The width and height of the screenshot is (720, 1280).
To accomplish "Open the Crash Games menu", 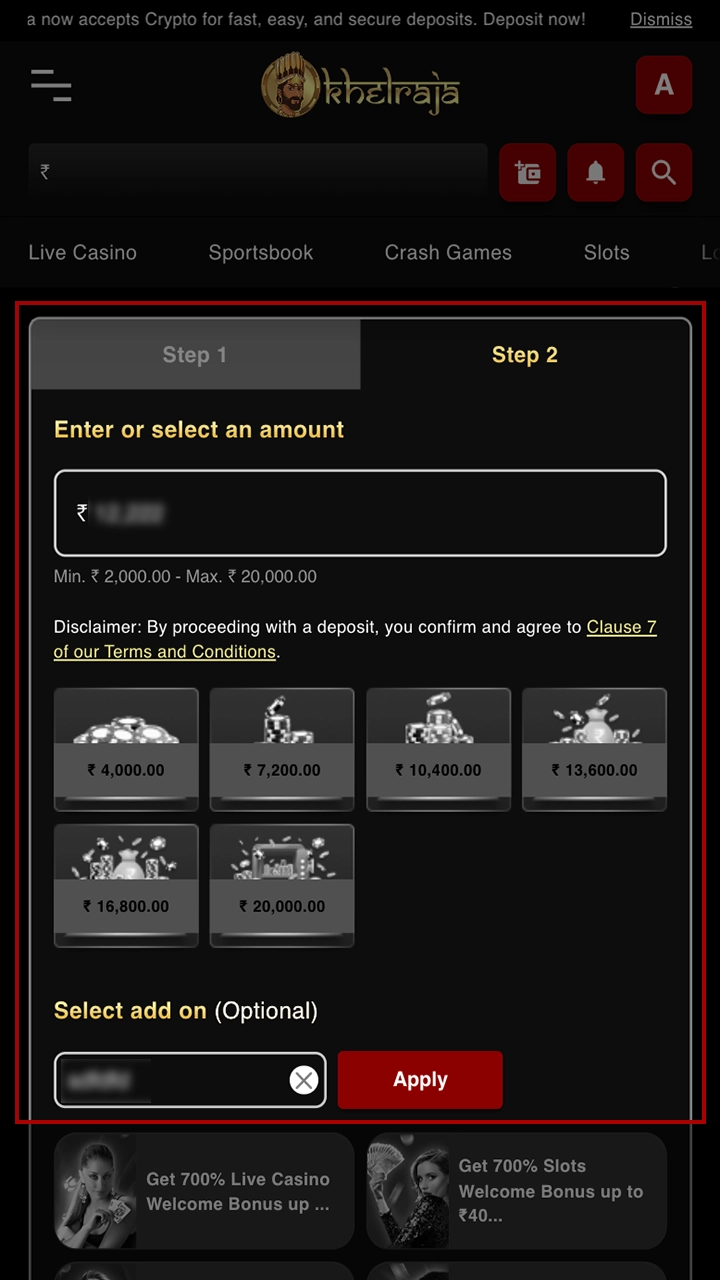I will [x=448, y=253].
